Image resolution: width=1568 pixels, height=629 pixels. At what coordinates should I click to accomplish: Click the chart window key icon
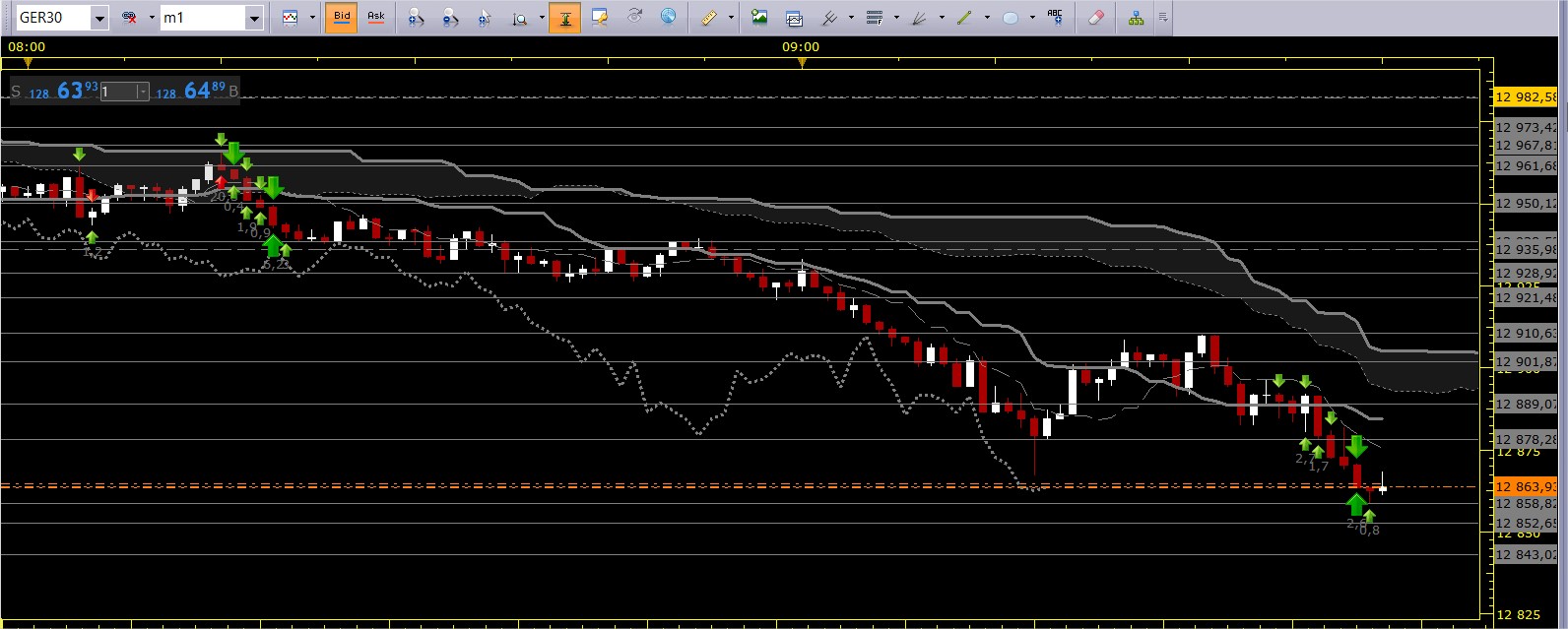coord(599,18)
